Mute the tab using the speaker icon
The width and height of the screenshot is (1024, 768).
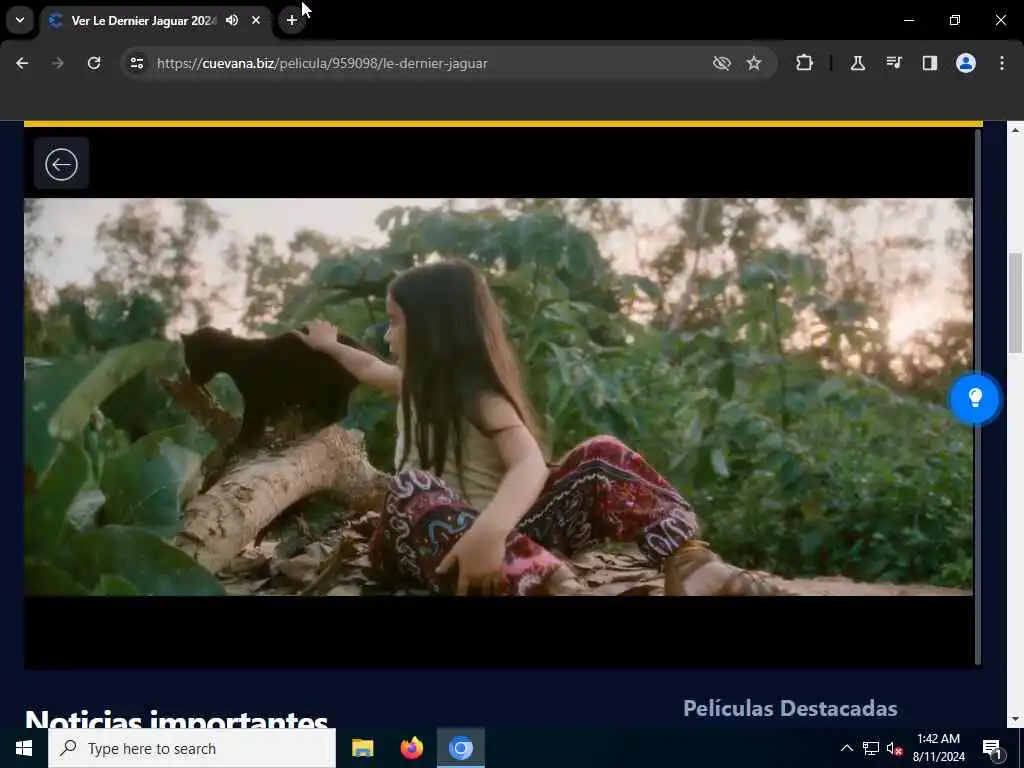[232, 20]
